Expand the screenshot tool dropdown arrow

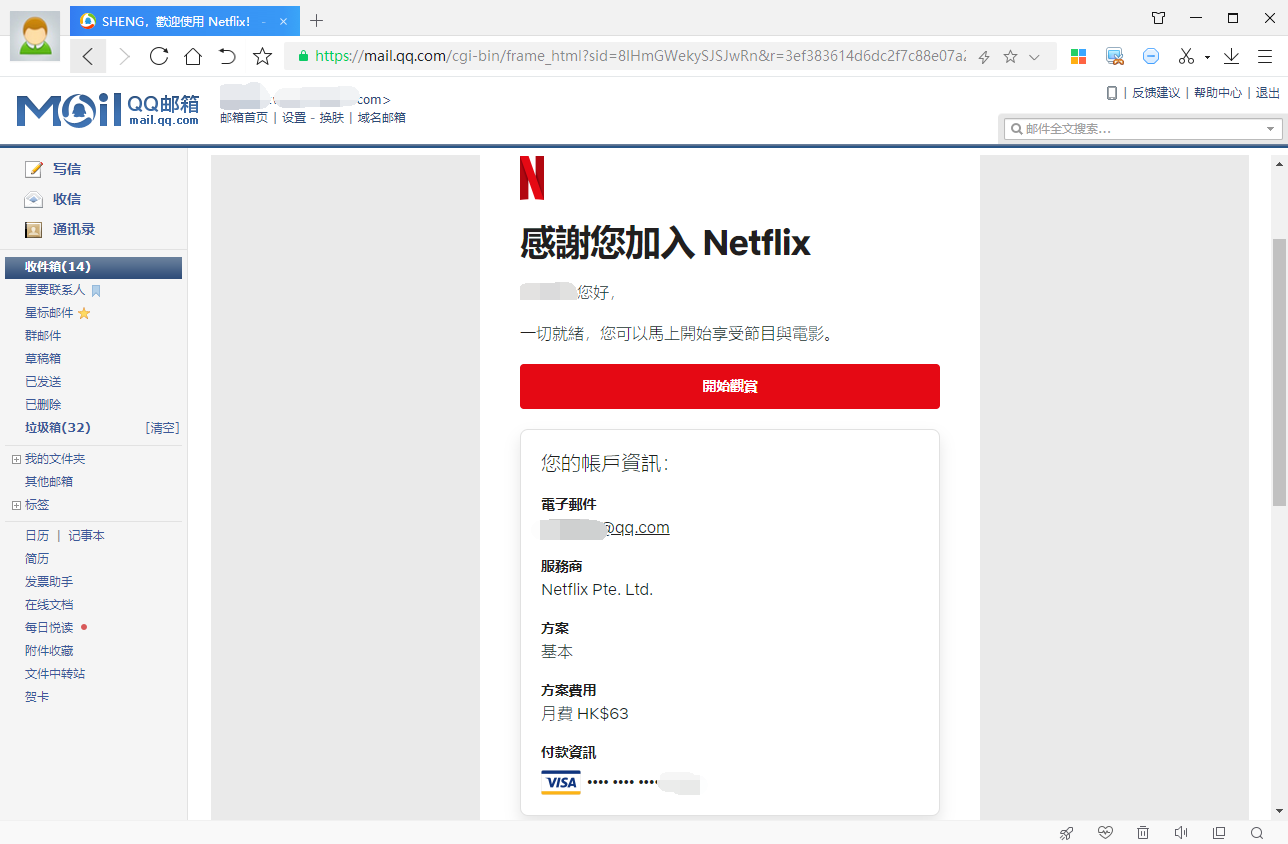pyautogui.click(x=1207, y=58)
